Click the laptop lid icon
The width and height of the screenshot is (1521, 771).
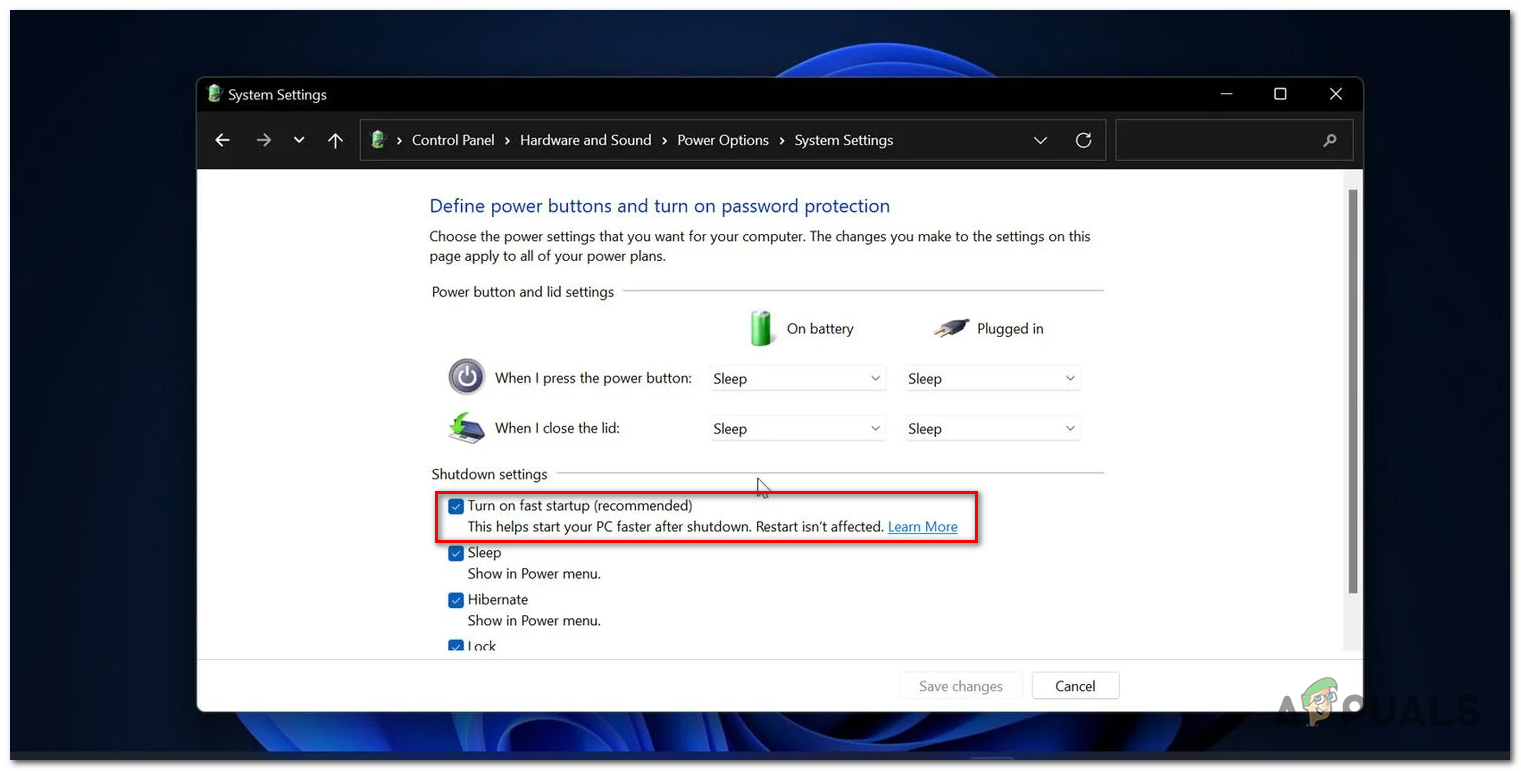point(464,427)
